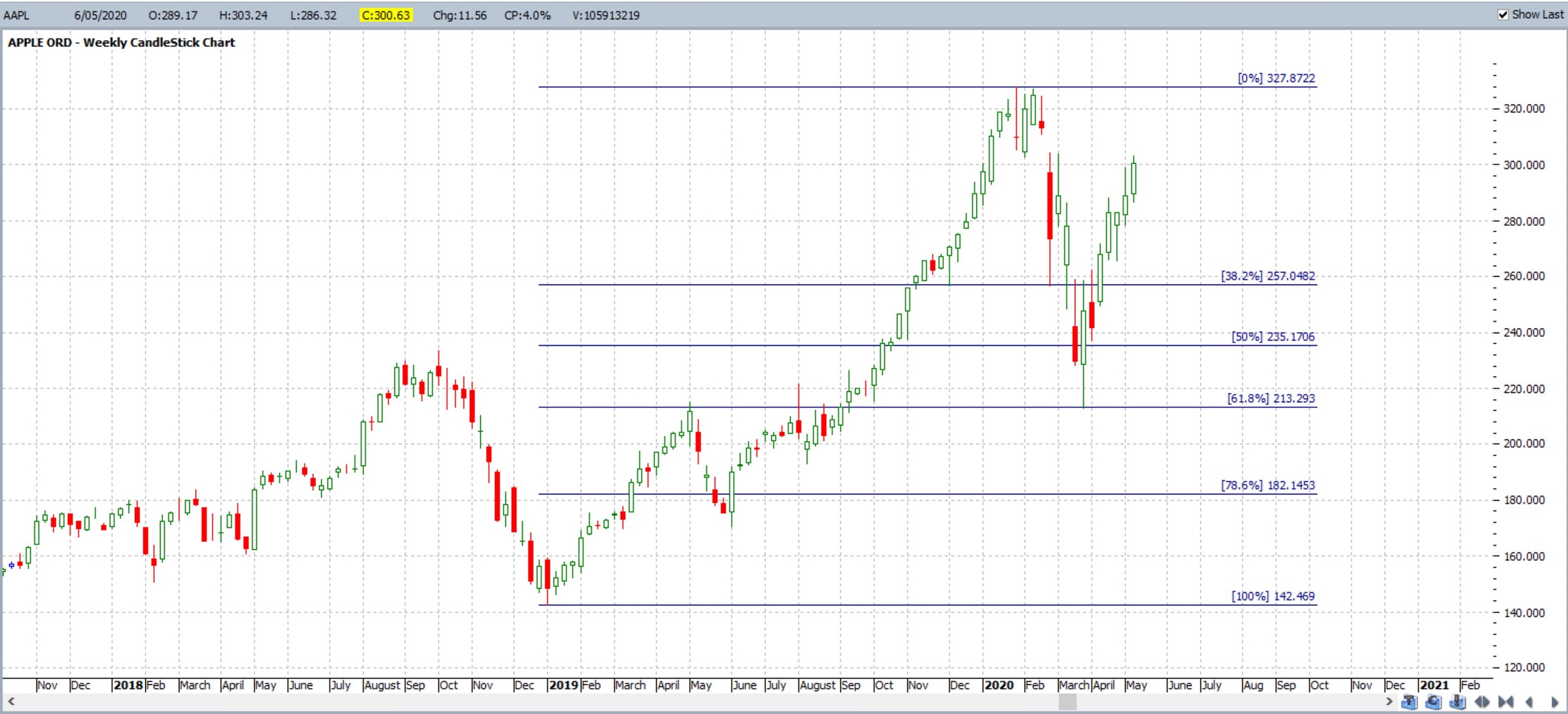The image size is (1568, 714).
Task: Click the horizontal scrollbar's left arrow
Action: click(11, 701)
